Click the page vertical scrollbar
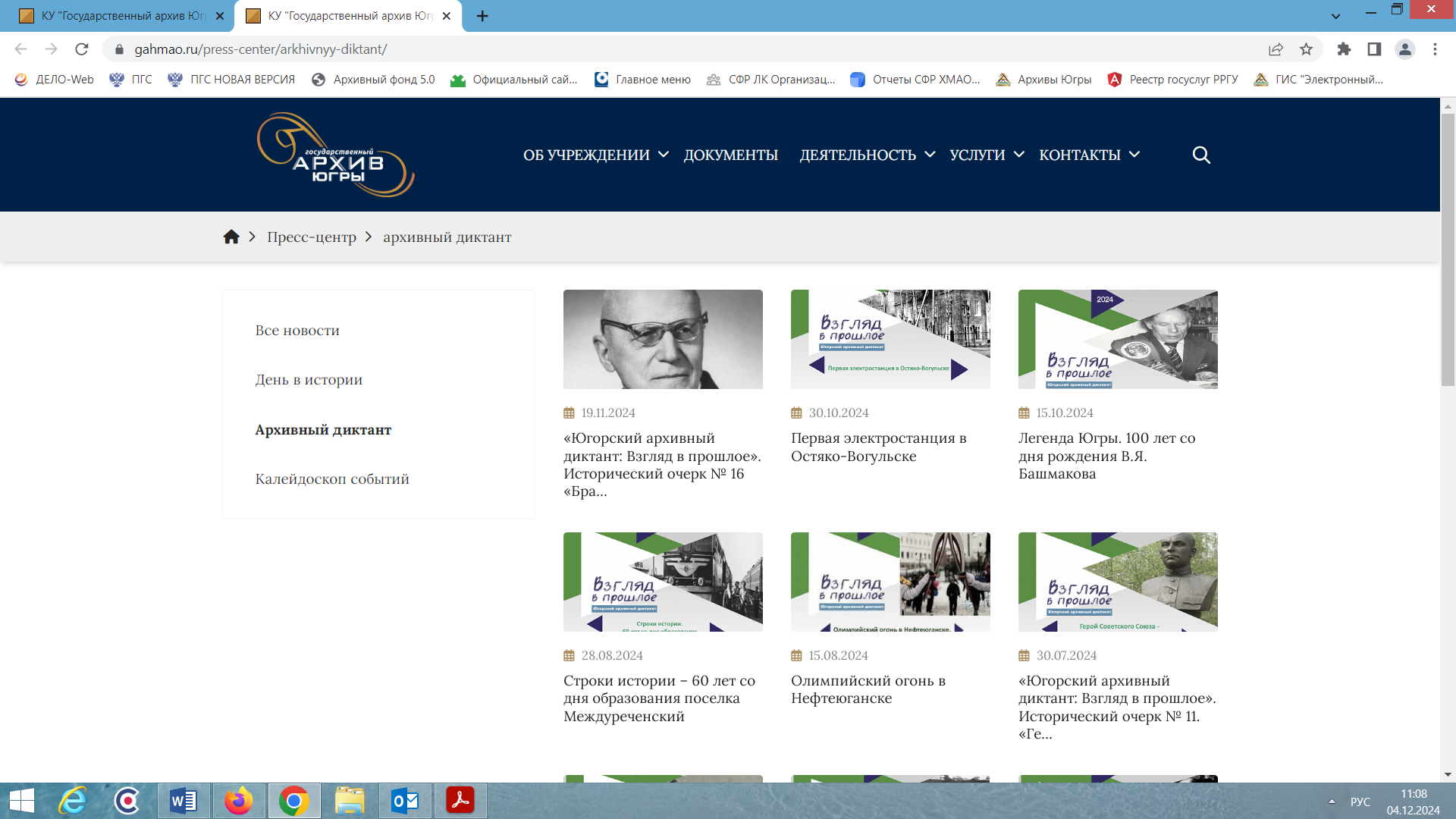Viewport: 1456px width, 819px height. coord(1448,250)
